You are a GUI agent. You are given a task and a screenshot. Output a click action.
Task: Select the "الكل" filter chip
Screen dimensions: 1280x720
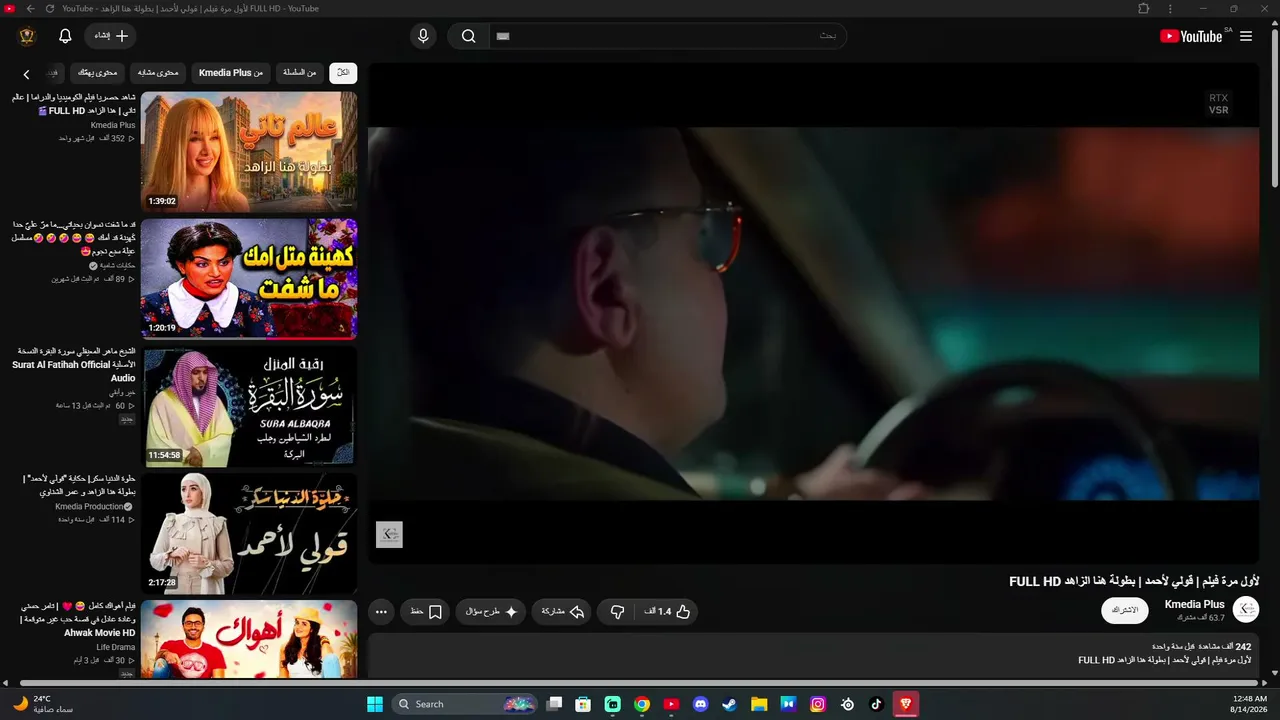click(x=343, y=73)
